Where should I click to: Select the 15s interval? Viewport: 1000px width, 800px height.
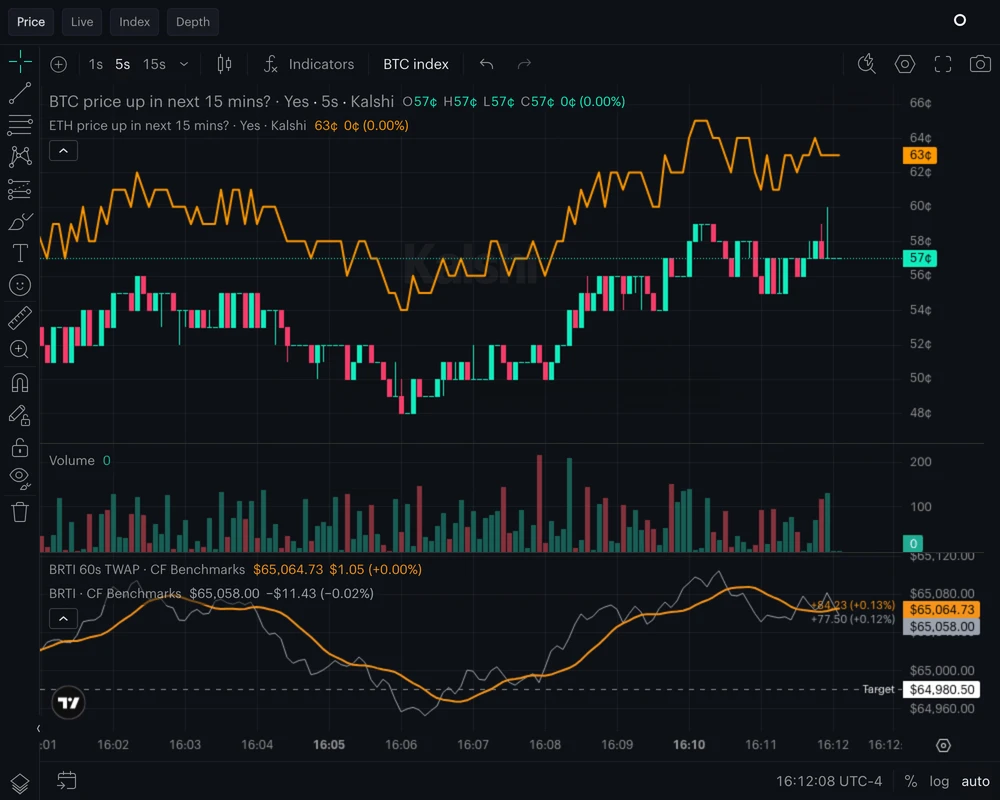pyautogui.click(x=154, y=64)
